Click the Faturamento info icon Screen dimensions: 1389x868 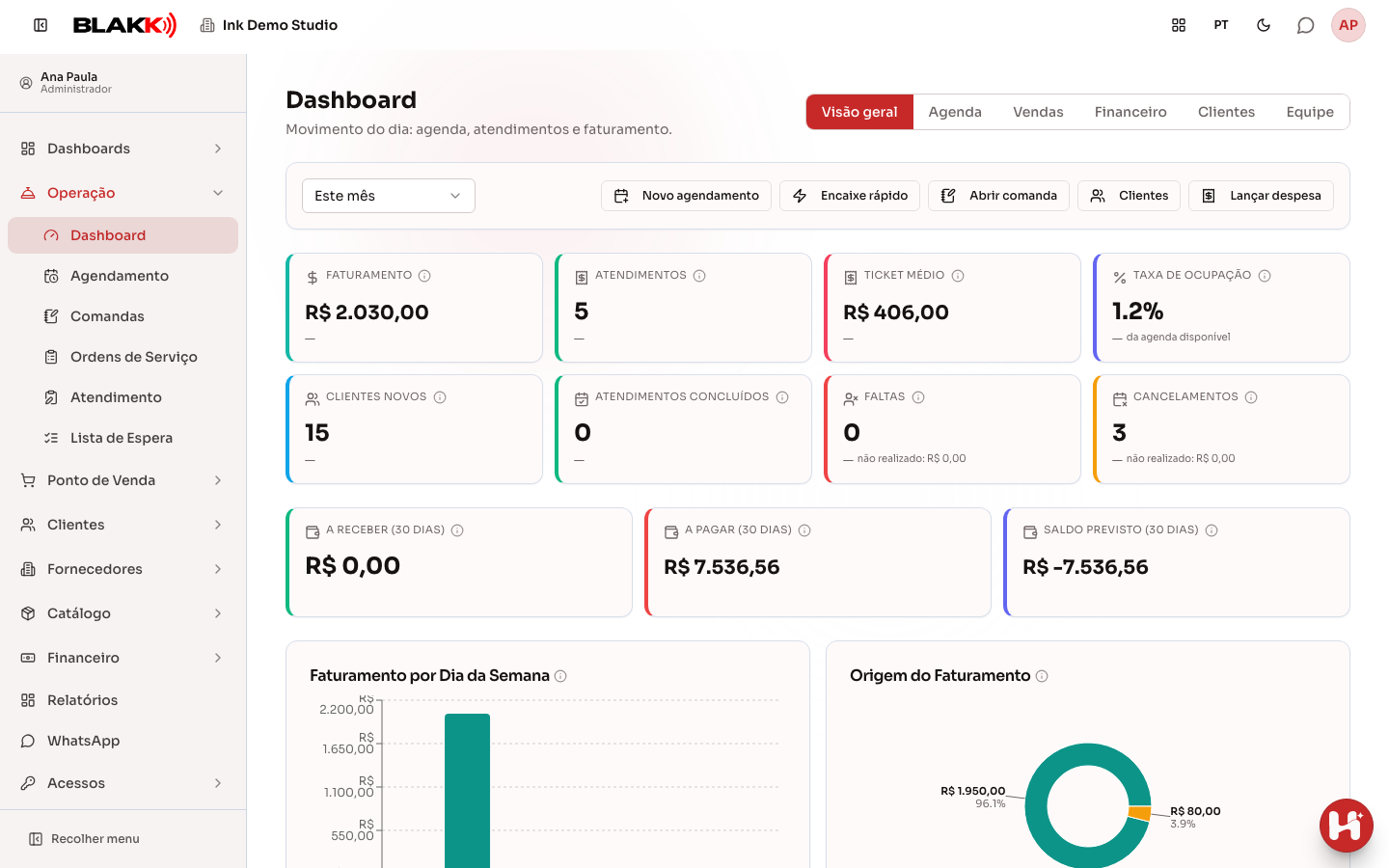click(x=424, y=276)
